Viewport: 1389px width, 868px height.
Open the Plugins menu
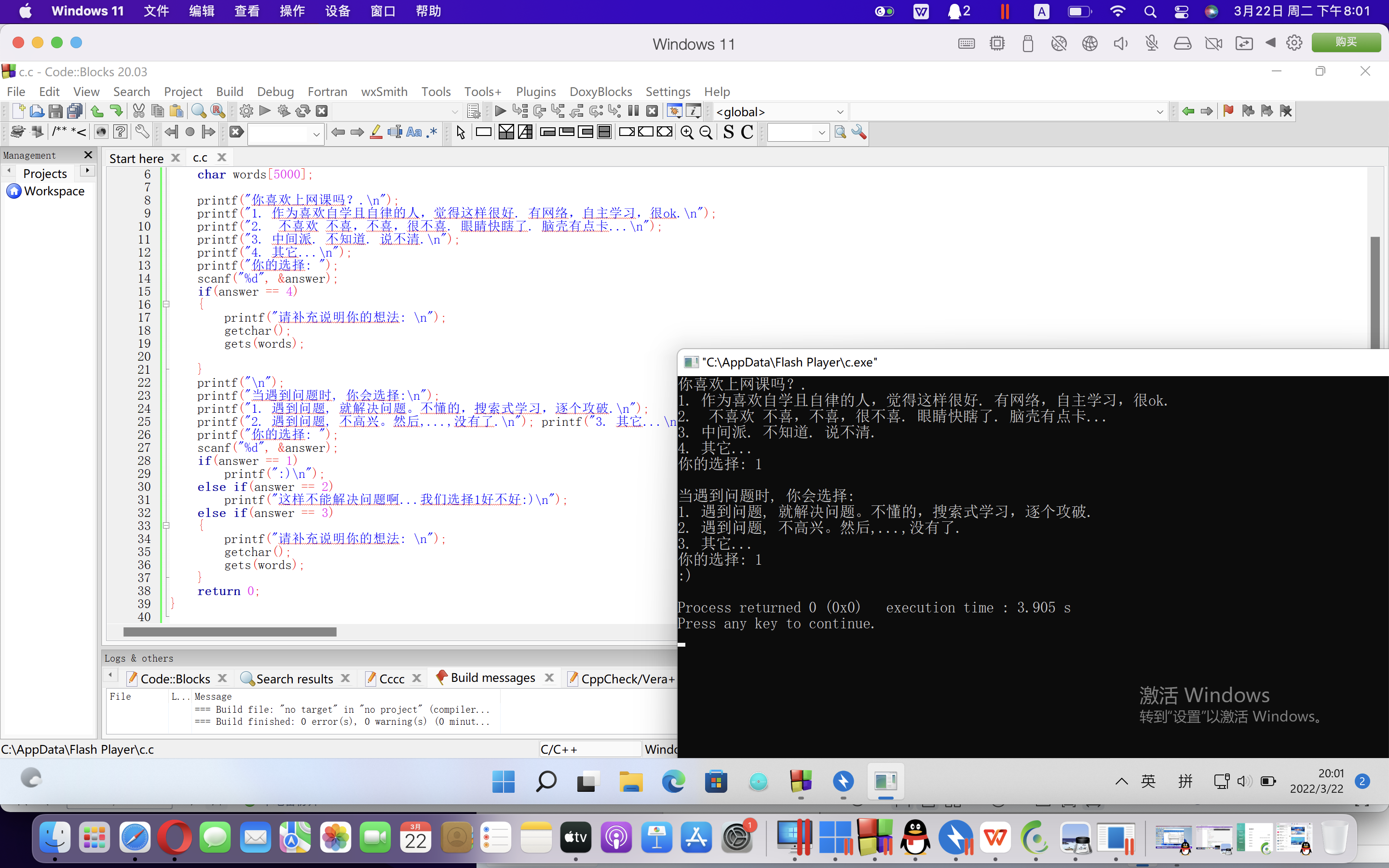point(535,91)
